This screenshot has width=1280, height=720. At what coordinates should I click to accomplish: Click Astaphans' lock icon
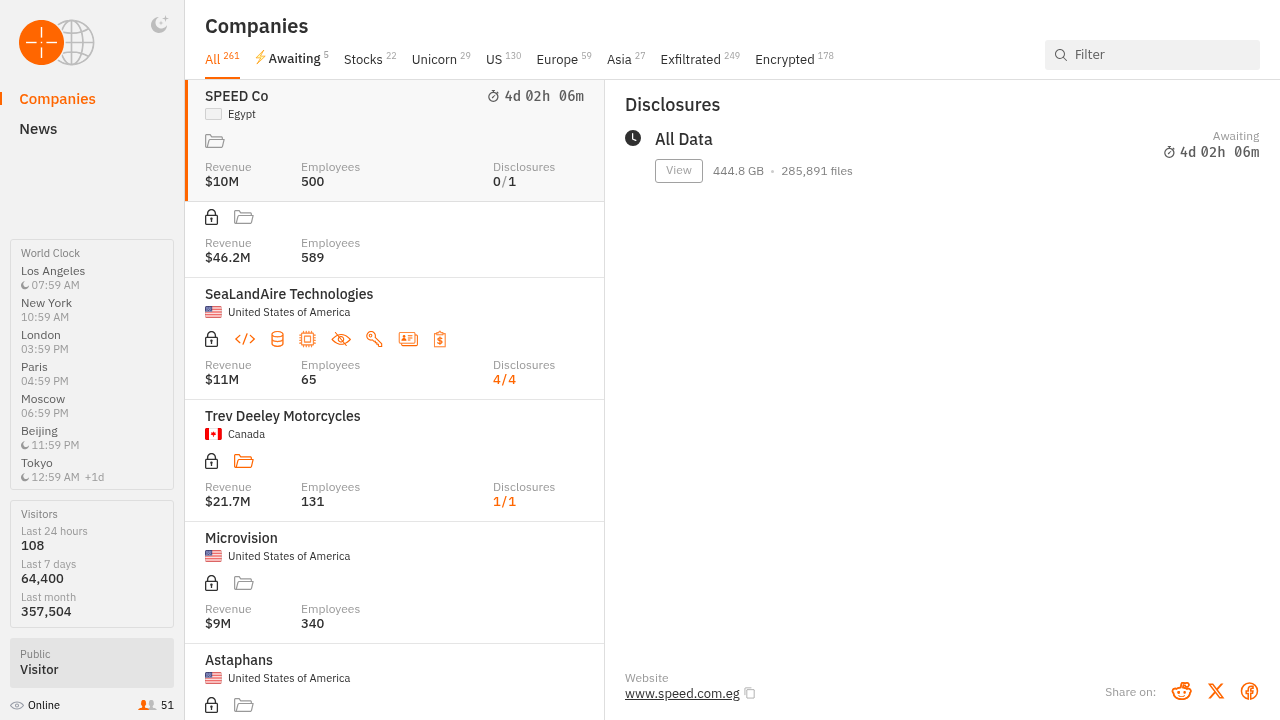point(212,705)
